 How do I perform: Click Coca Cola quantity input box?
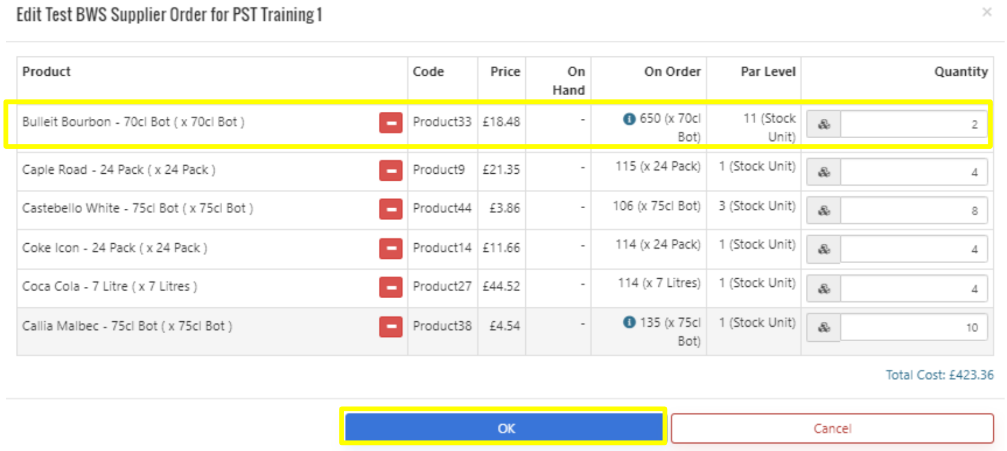tap(913, 289)
